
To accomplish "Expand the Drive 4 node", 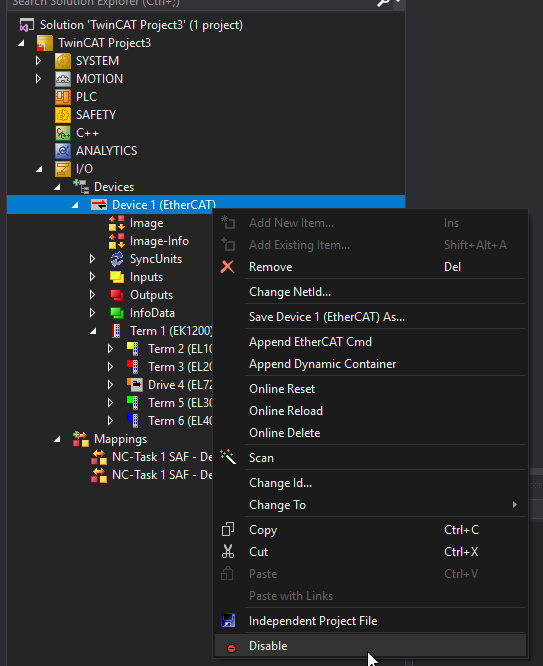I will click(110, 385).
